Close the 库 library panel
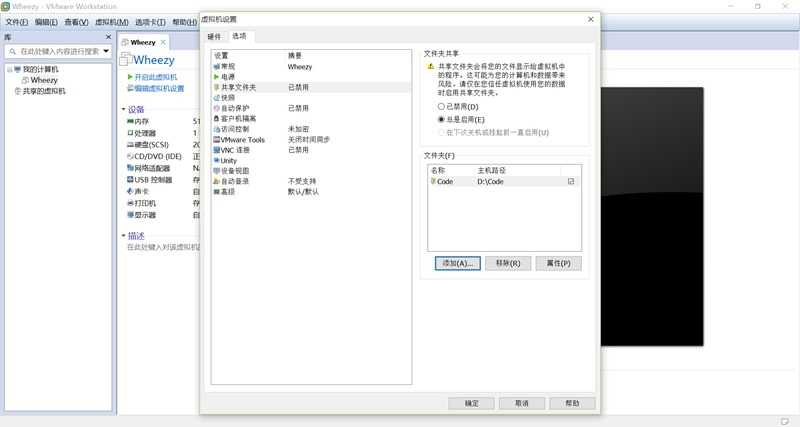Screen dimensions: 800x427 [x=108, y=37]
